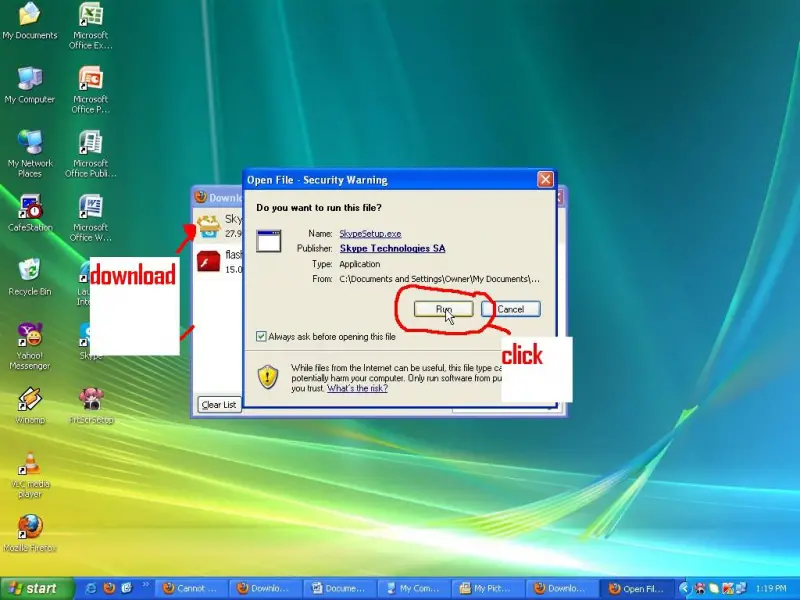Screen dimensions: 800x600
Task: Click Run to launch SkypeSetup.exe
Action: [443, 309]
